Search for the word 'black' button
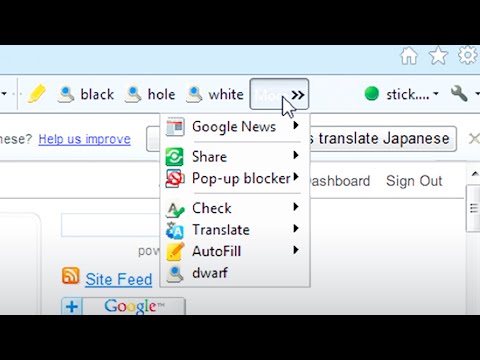This screenshot has height=360, width=480. [x=86, y=94]
